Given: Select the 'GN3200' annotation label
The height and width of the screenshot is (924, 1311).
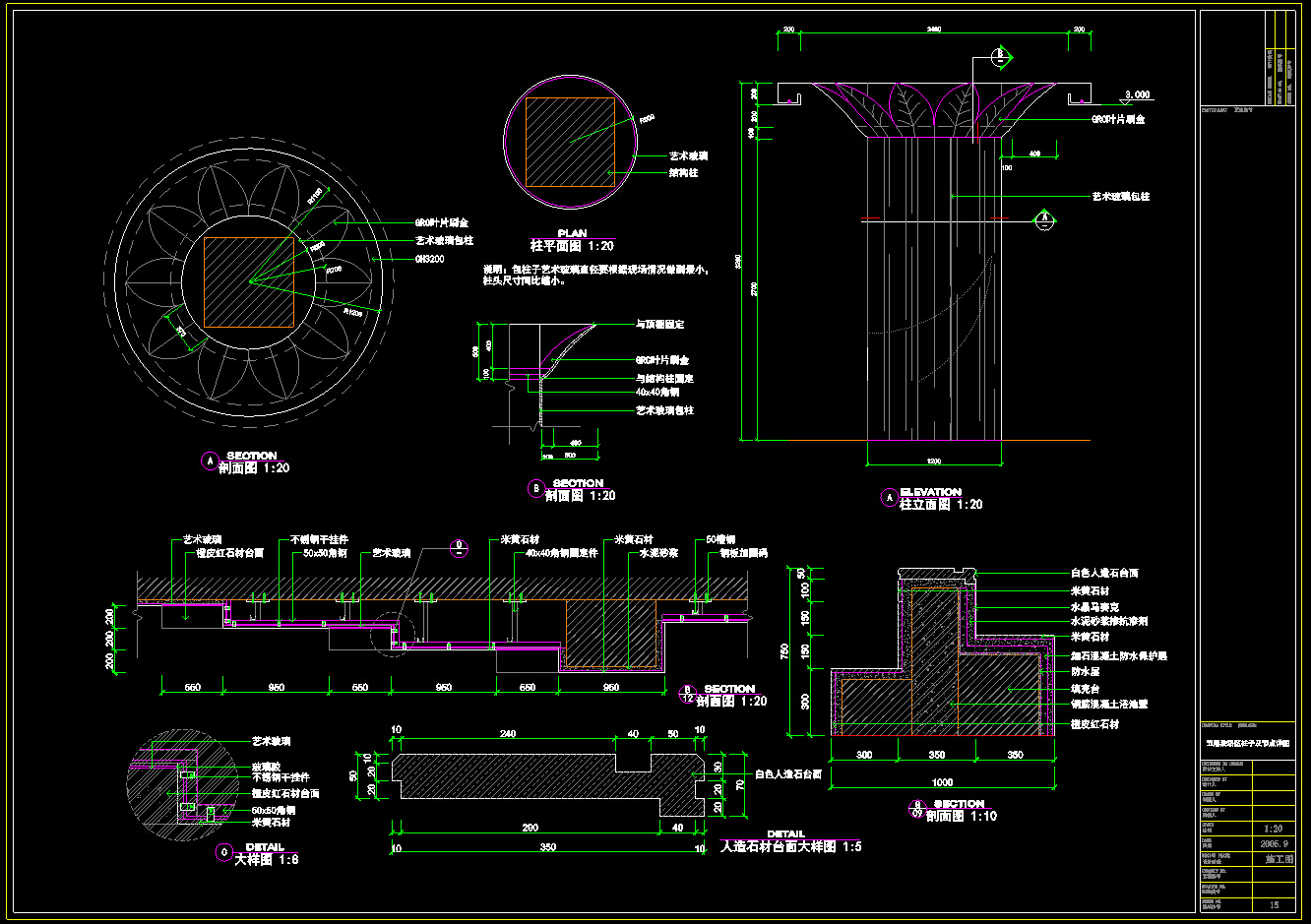Looking at the screenshot, I should point(429,259).
